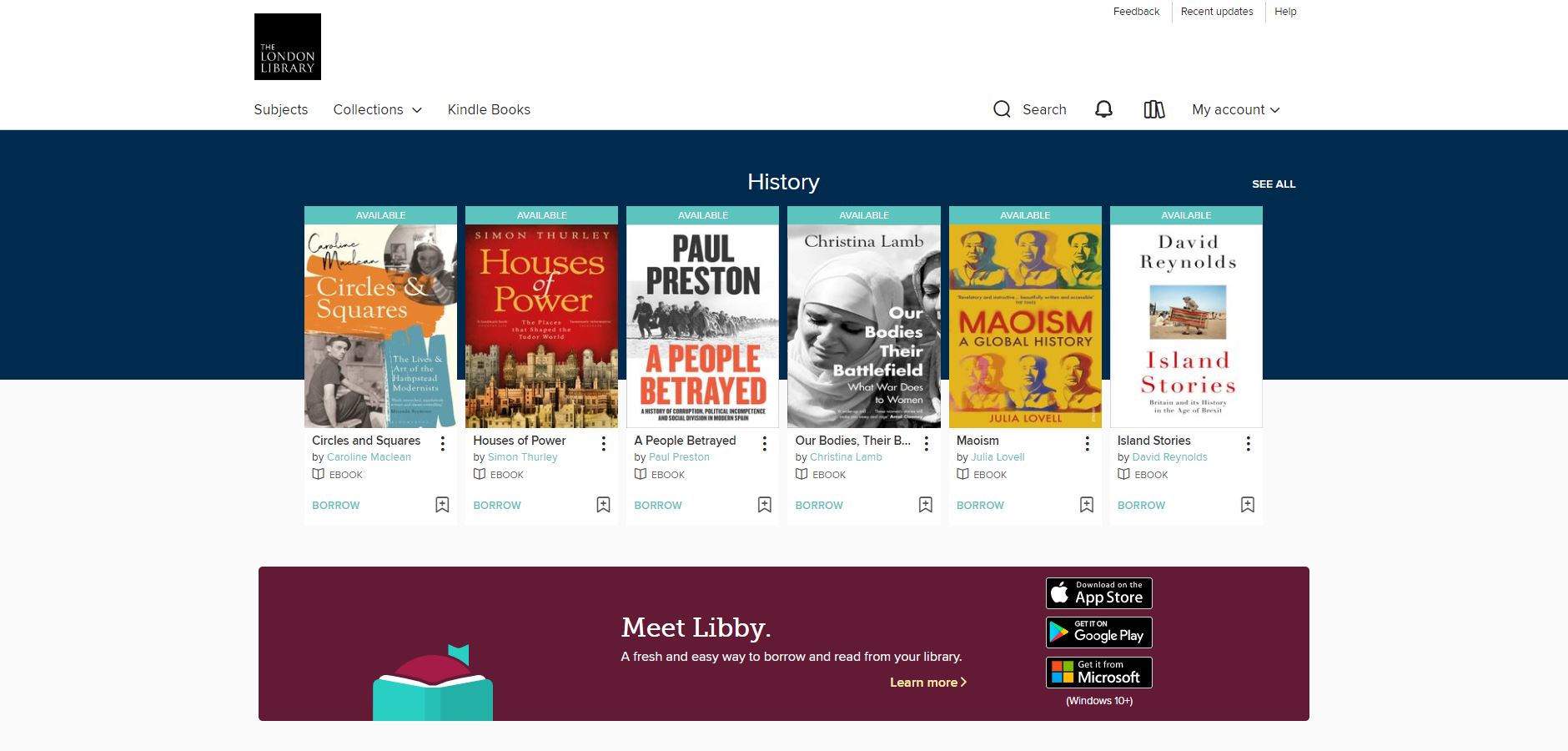Click the Get it from Microsoft badge
The width and height of the screenshot is (1568, 751).
point(1098,673)
